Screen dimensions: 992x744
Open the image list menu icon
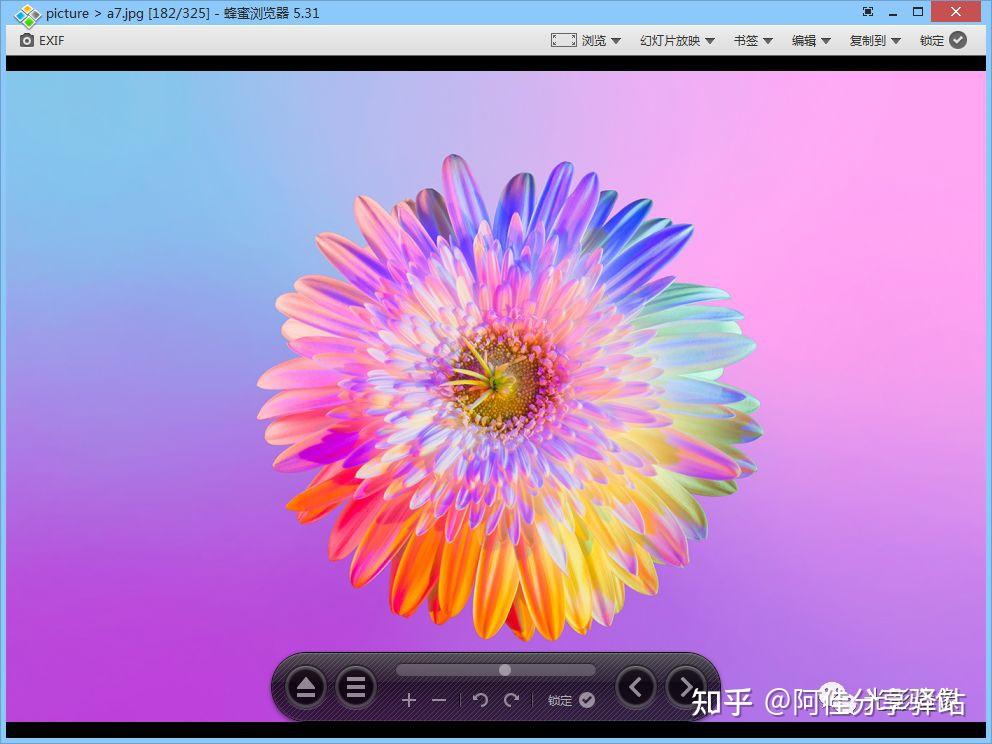point(356,687)
